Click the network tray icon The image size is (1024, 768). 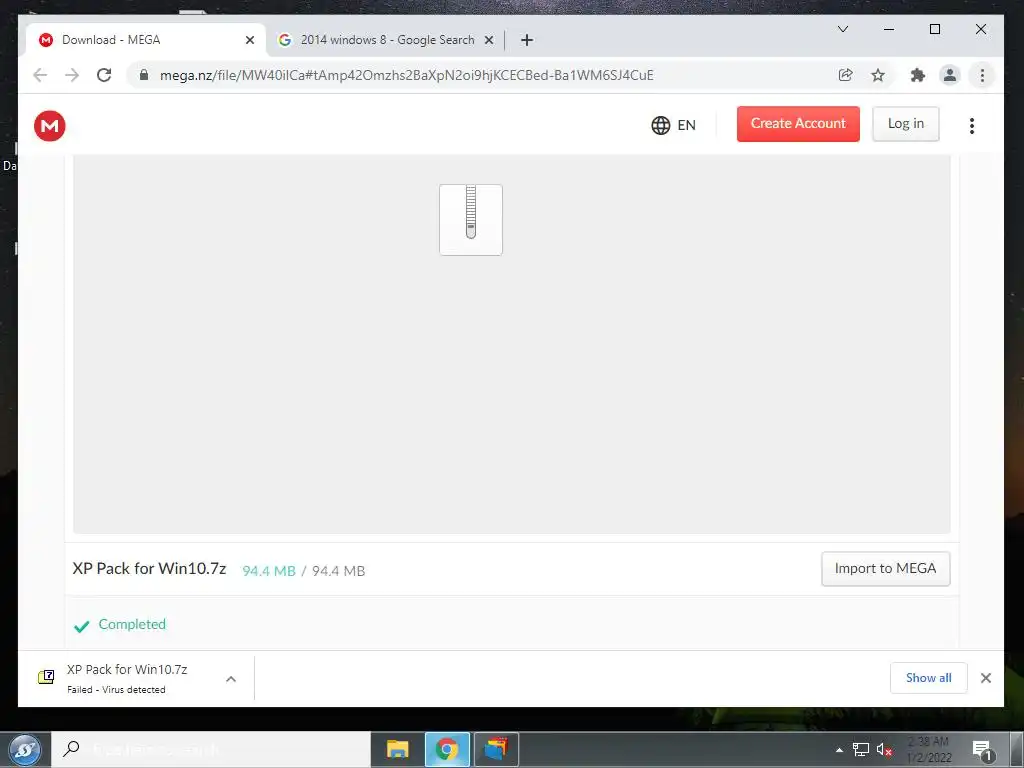[861, 750]
